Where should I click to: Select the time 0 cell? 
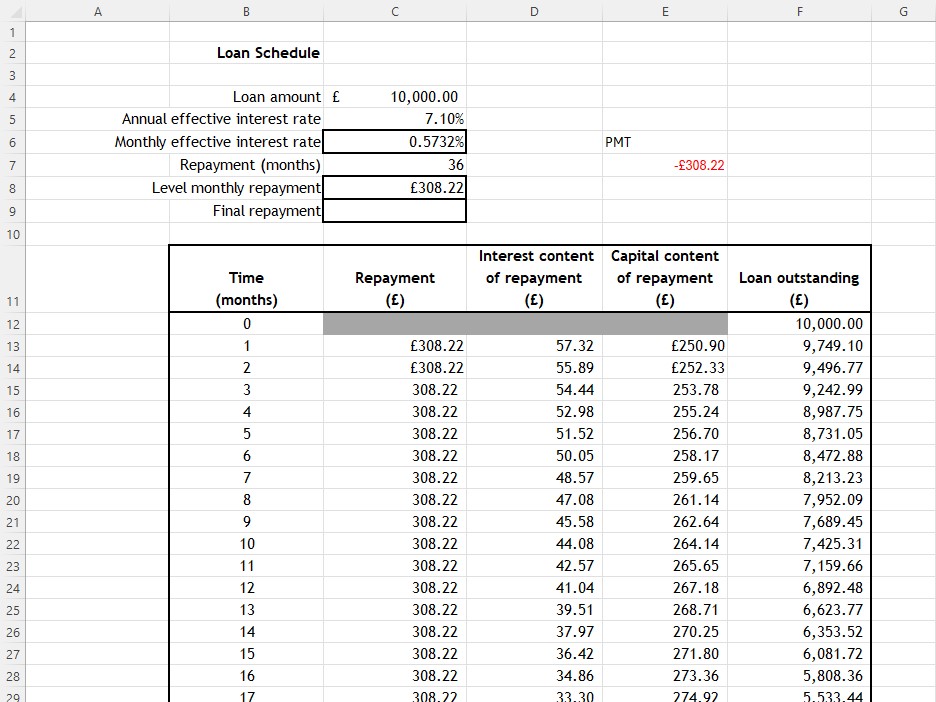247,324
